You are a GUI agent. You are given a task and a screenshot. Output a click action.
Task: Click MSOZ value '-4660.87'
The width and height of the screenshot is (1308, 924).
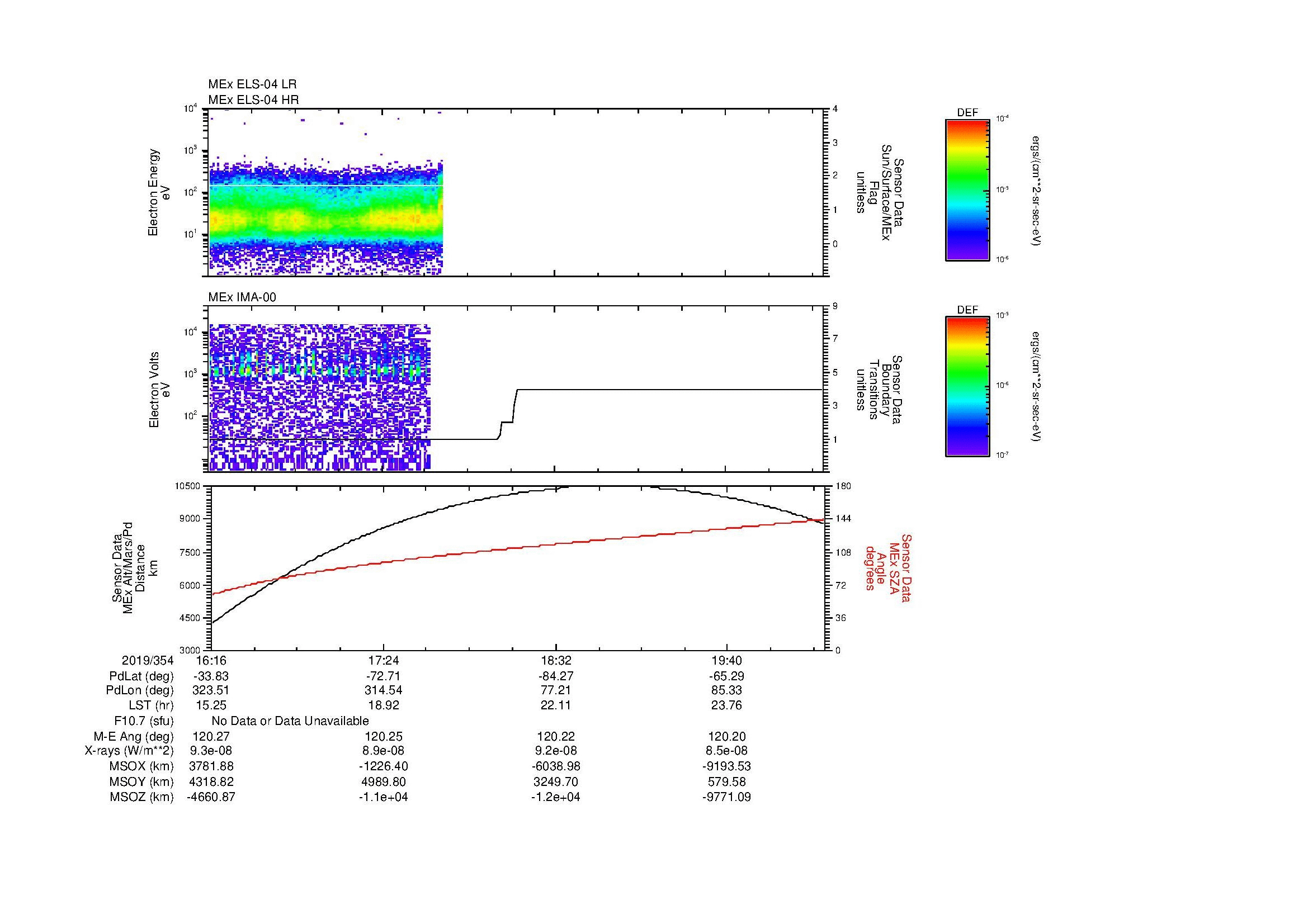pos(211,797)
